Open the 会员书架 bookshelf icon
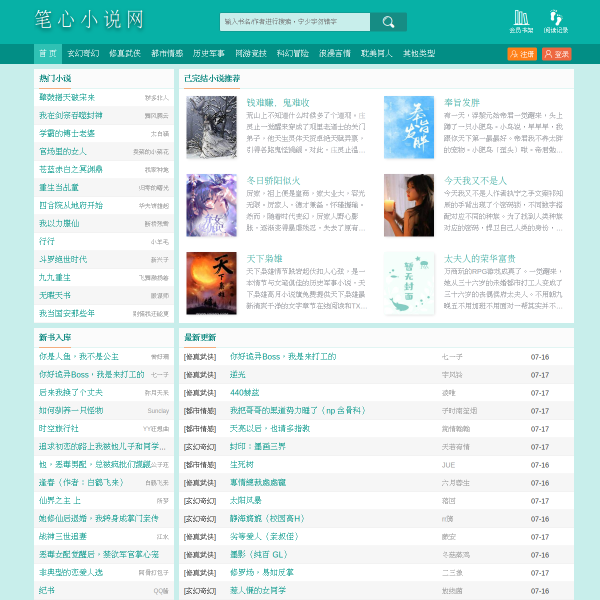Image resolution: width=600 pixels, height=600 pixels. pyautogui.click(x=521, y=21)
